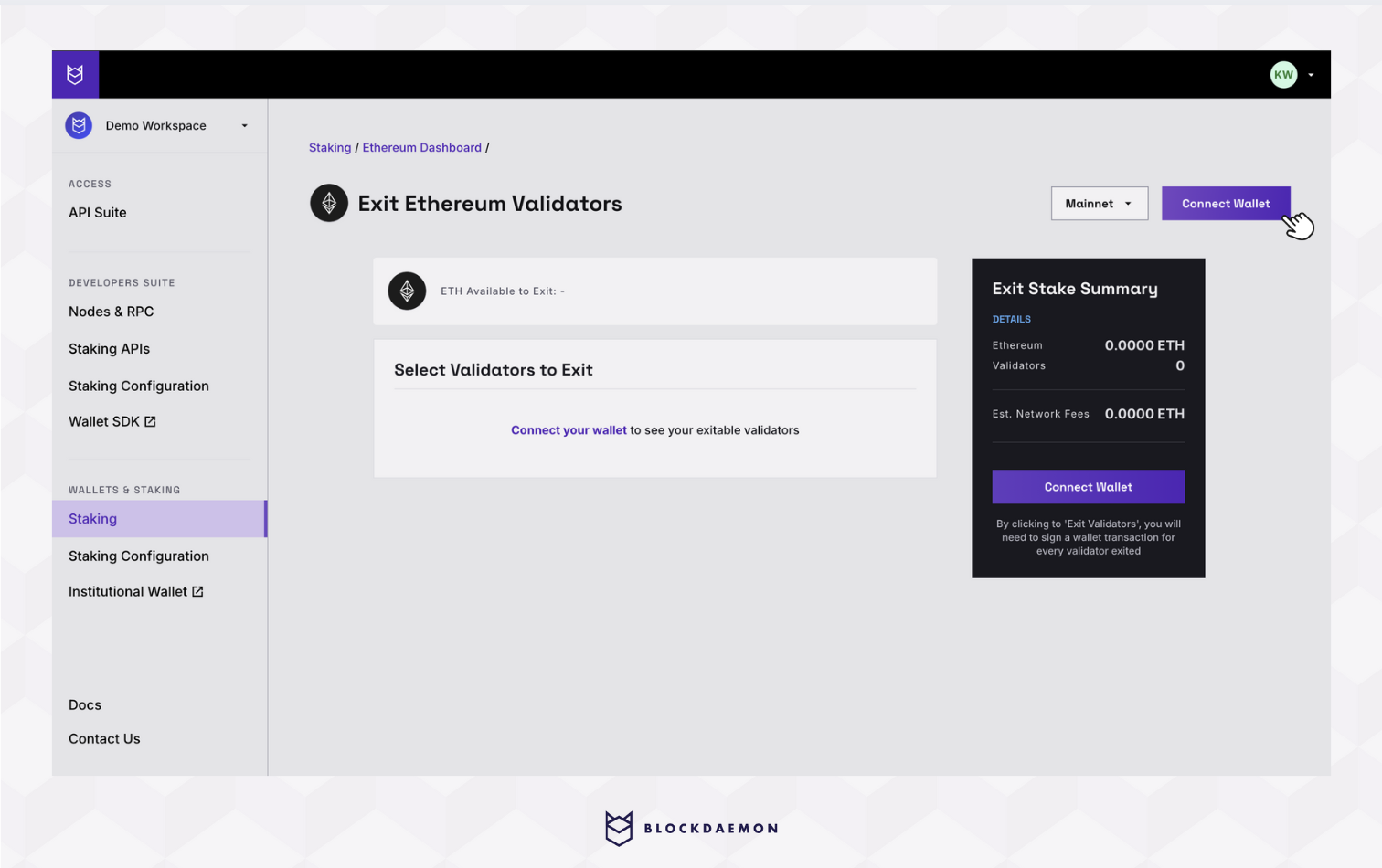Click 'ETH Available to Exit' text

click(503, 291)
